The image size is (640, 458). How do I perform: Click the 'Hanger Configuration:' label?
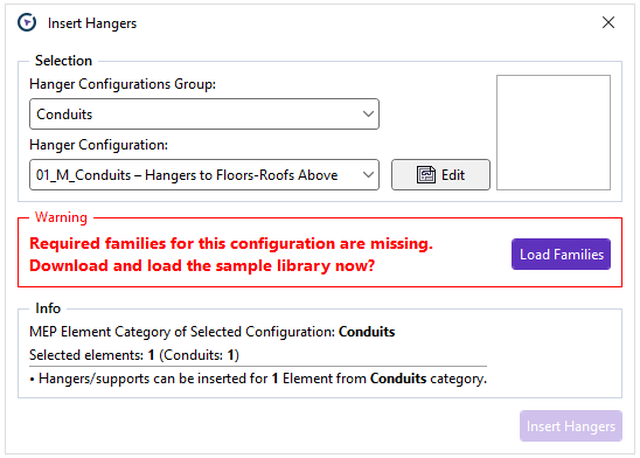tap(98, 145)
